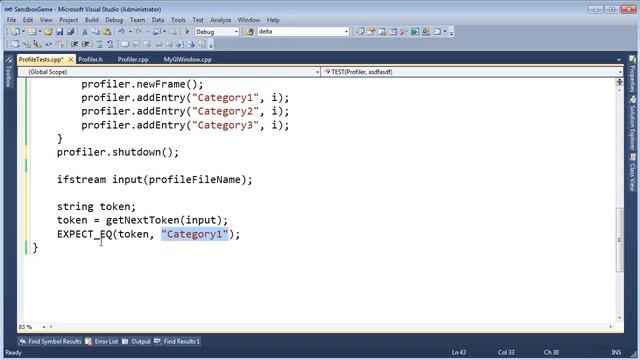Click the 'ifstream input(profileFileName);' line

(155, 180)
